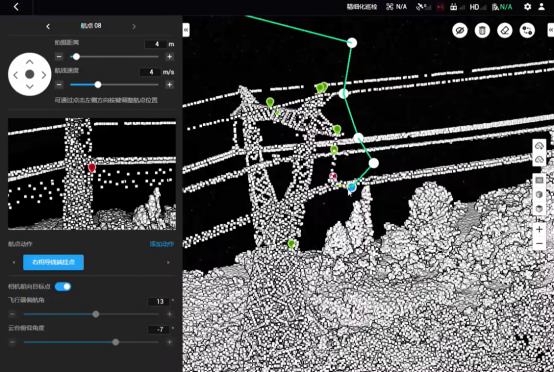Click the upper cloud icon in the right sidebar
Image resolution: width=554 pixels, height=372 pixels.
point(539,146)
